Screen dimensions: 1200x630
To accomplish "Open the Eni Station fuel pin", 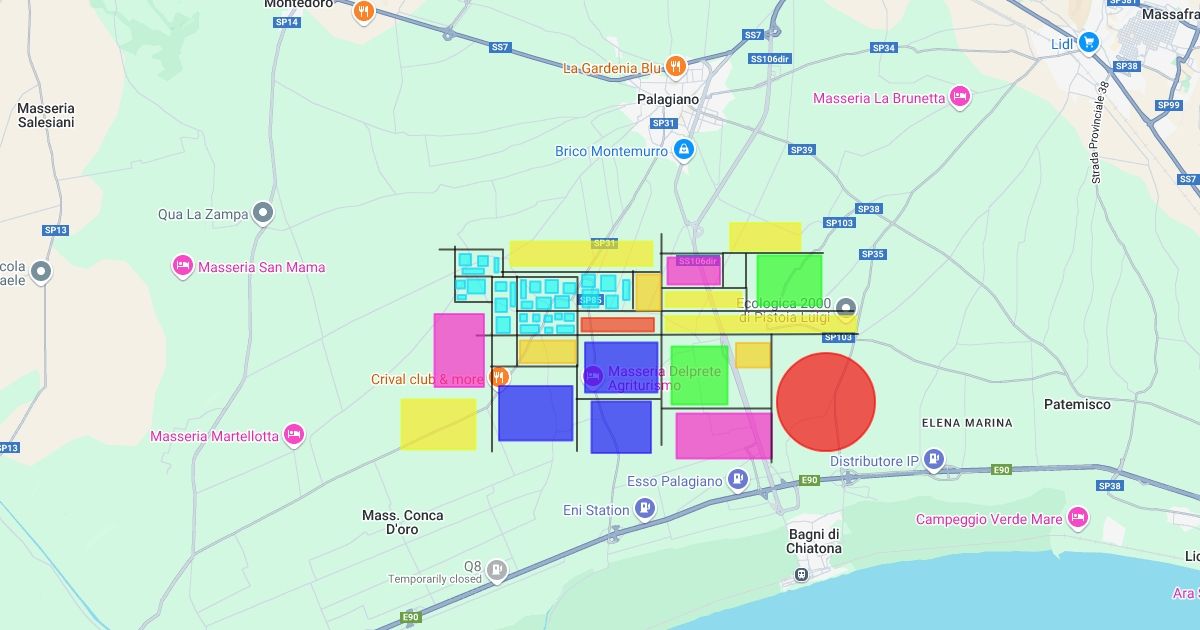I will (x=645, y=510).
